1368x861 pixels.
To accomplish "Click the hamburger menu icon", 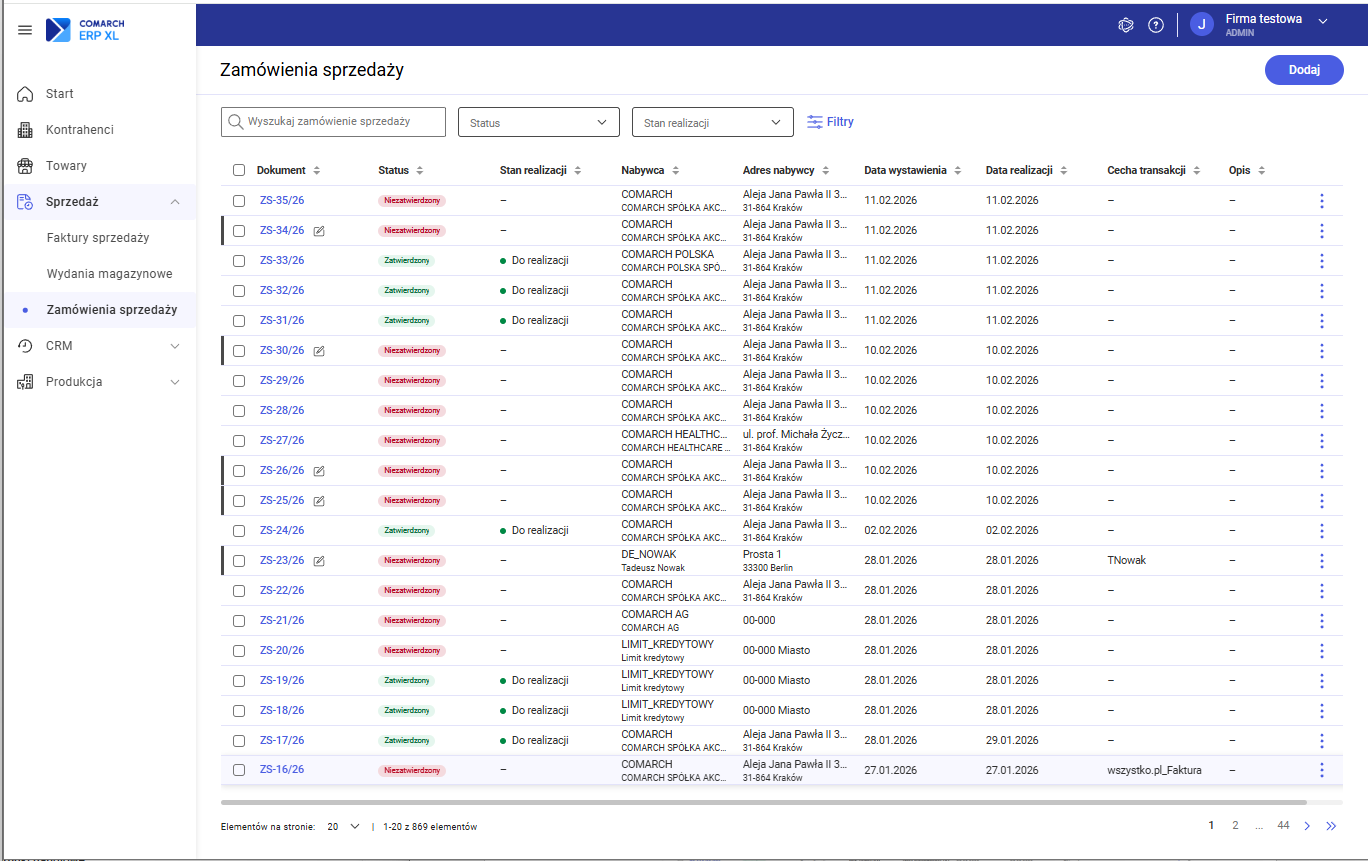I will [x=25, y=30].
